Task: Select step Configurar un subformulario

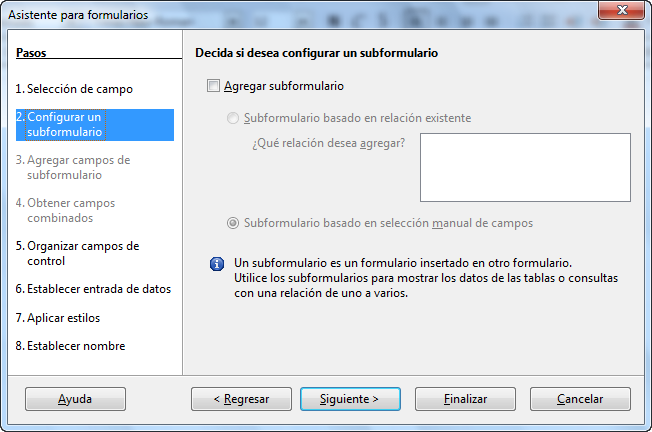Action: 95,125
